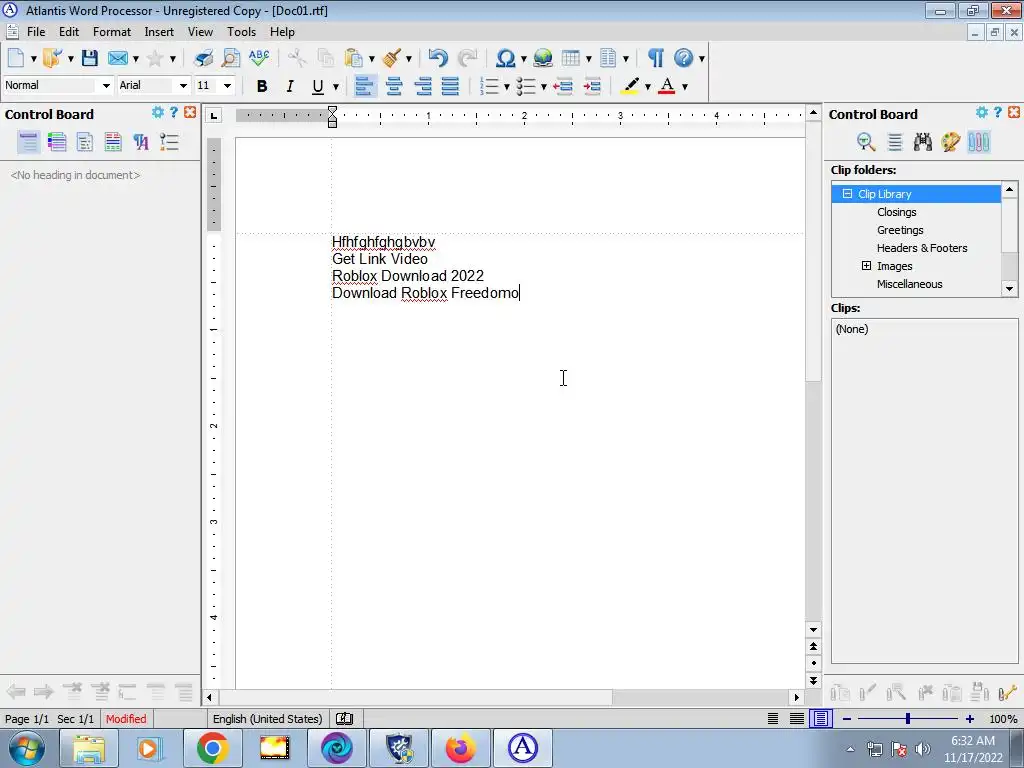Select the zoom magnifier icon in right Control Board

866,142
